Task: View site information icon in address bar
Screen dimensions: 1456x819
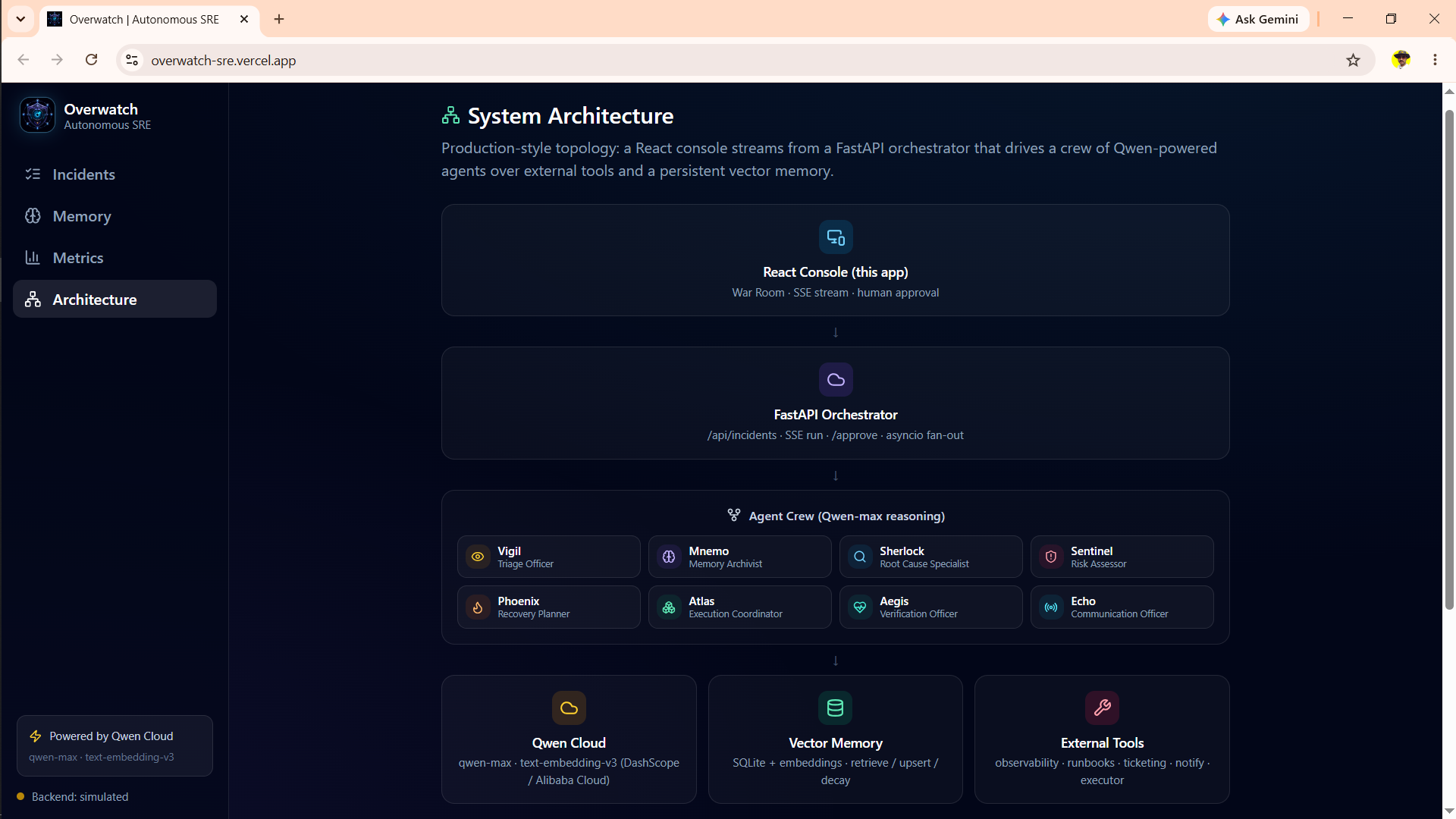Action: 132,60
